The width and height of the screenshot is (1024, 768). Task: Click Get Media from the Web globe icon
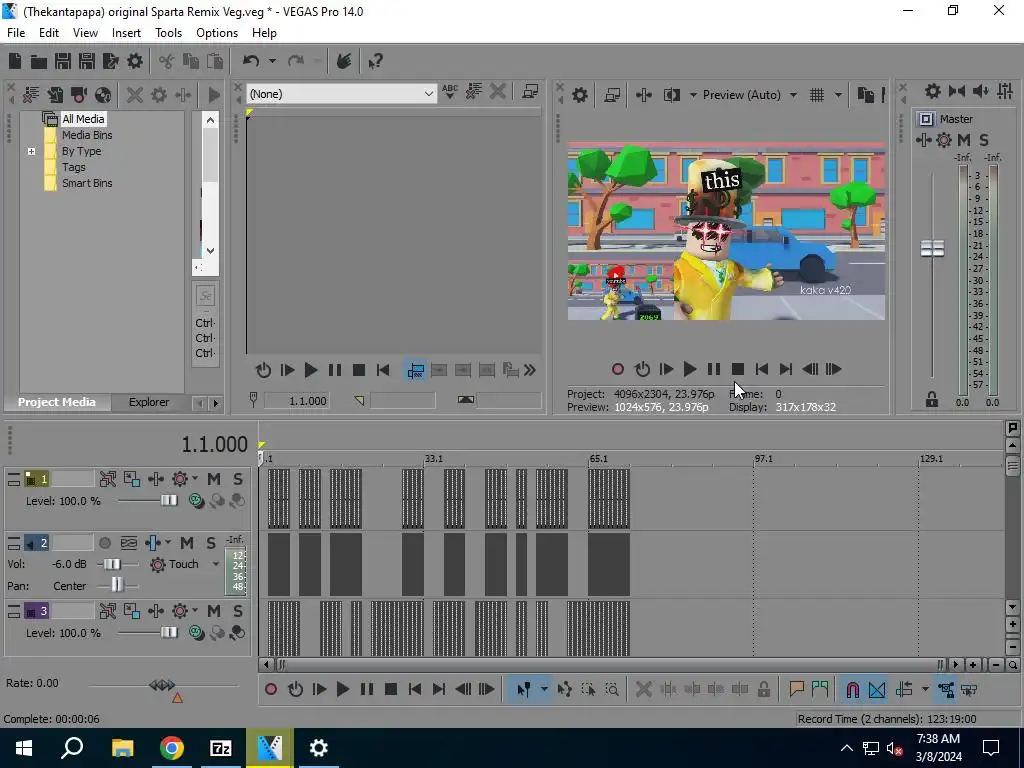[103, 95]
